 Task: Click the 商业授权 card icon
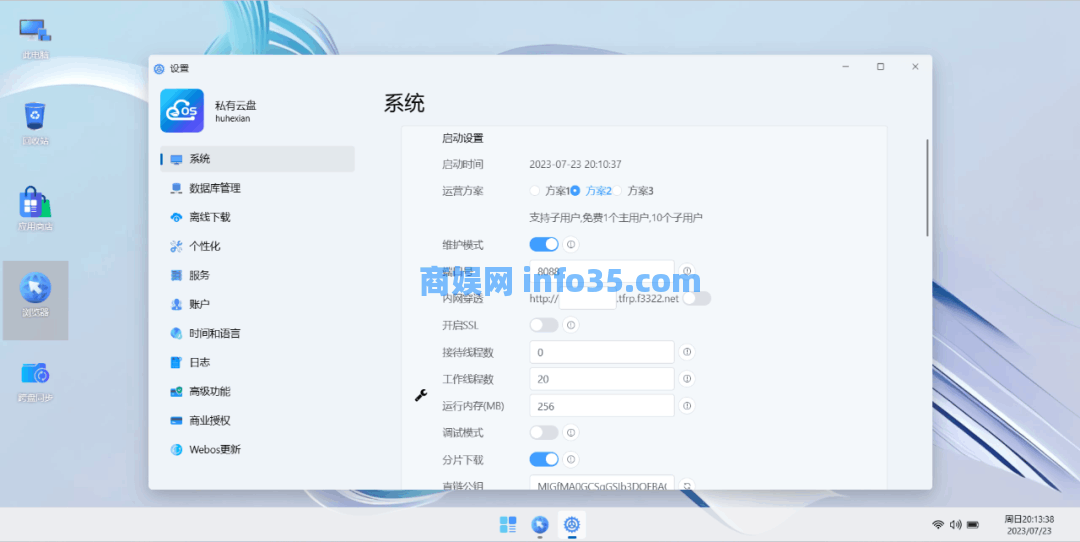pos(176,420)
